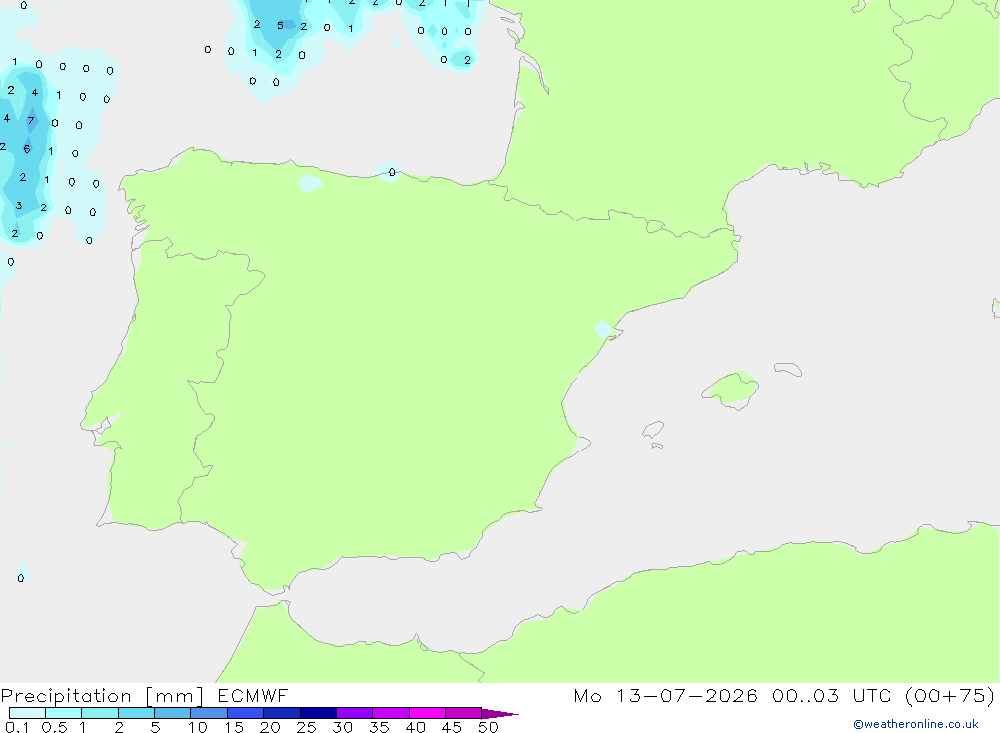Screen dimensions: 1000x733
Task: Pick the 15–20 mm legend color swatch
Action: (x=246, y=713)
